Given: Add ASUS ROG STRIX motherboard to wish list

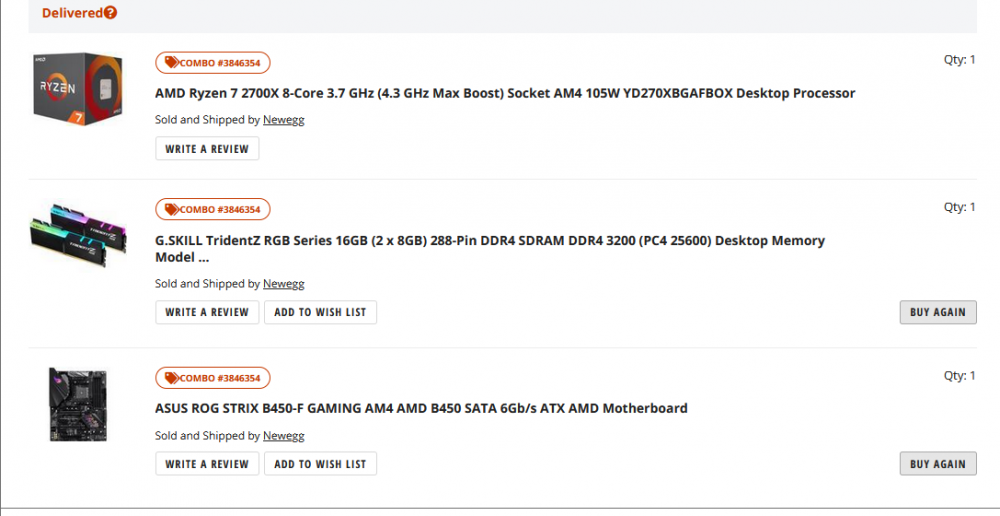Looking at the screenshot, I should tap(320, 464).
